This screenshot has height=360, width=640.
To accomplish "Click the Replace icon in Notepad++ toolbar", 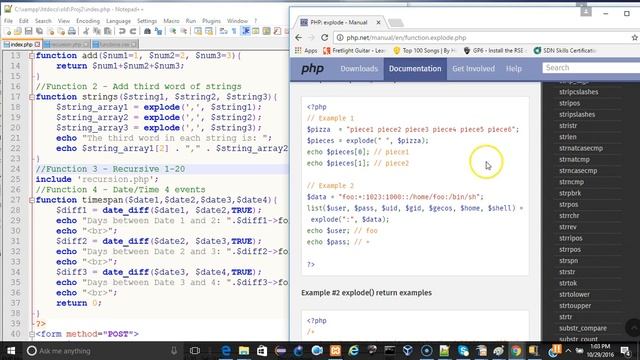I will 158,31.
